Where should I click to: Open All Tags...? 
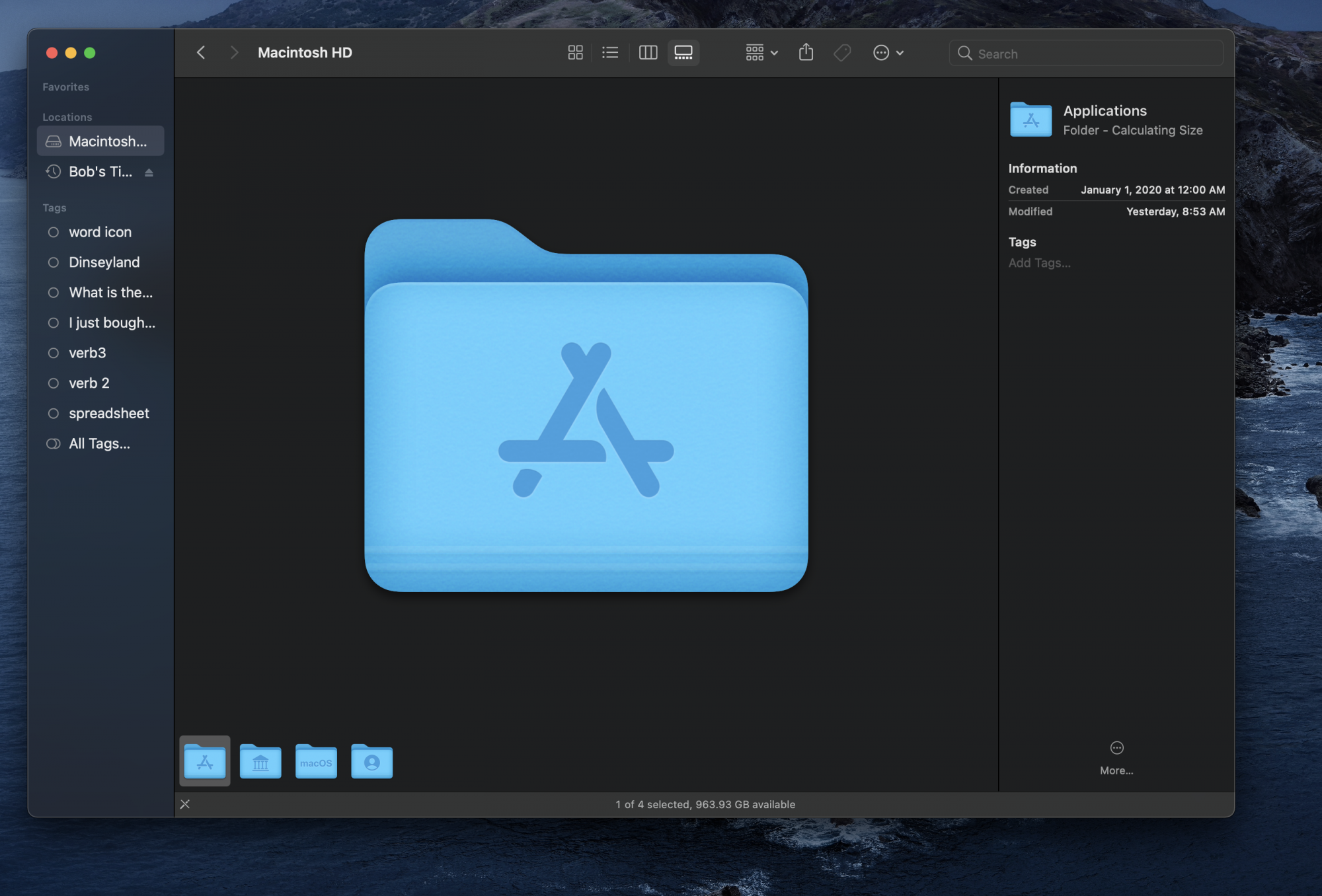coord(100,443)
